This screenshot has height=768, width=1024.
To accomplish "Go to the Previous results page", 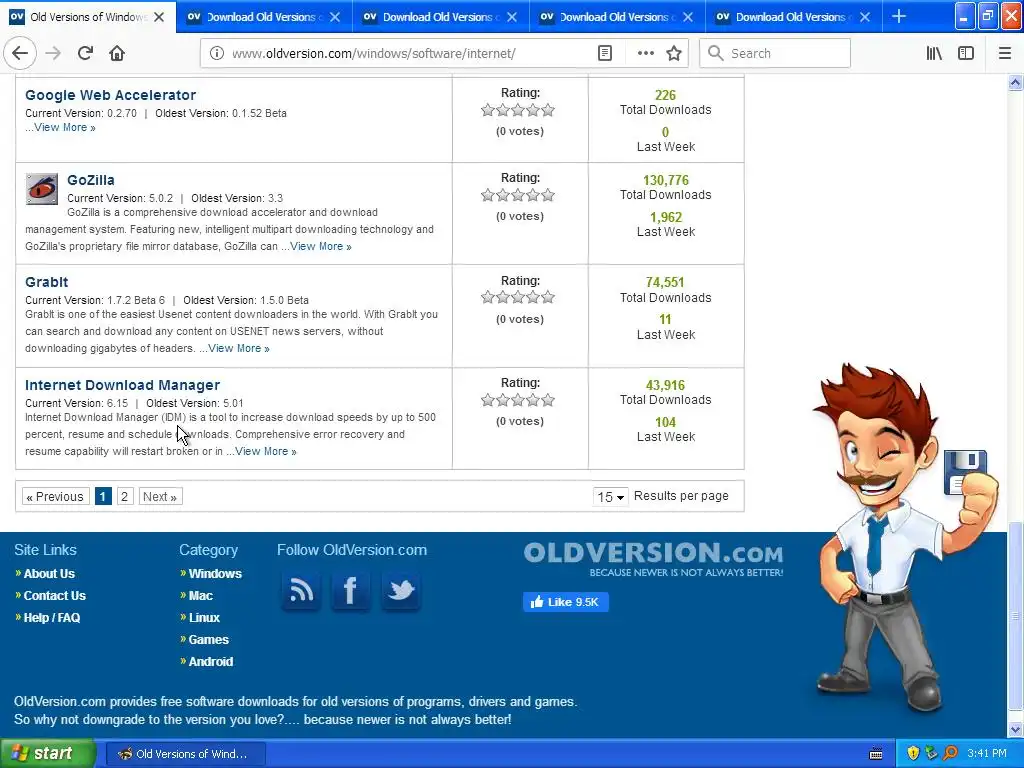I will pyautogui.click(x=55, y=496).
